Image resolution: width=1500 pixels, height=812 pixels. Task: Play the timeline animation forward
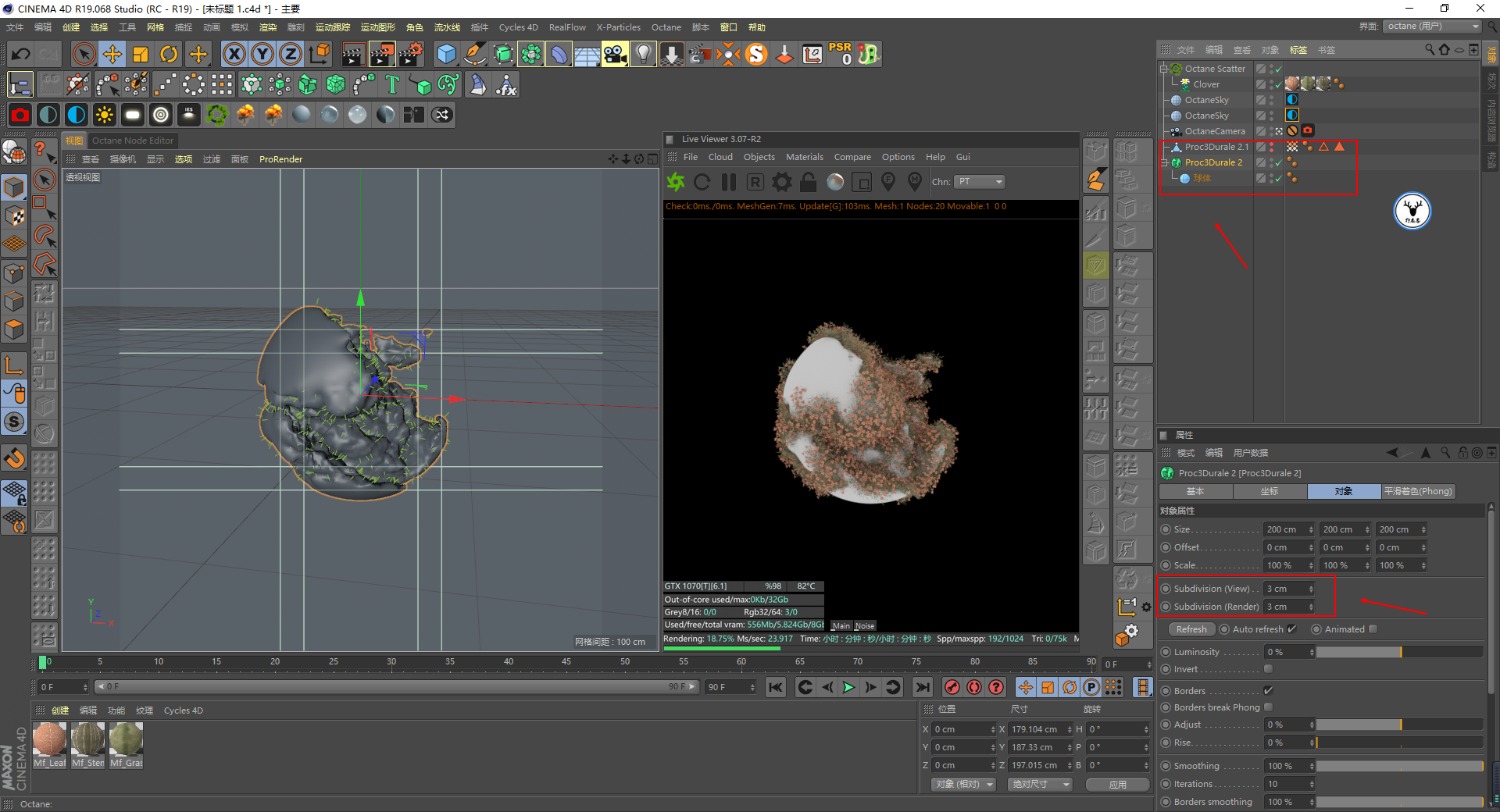coord(848,687)
